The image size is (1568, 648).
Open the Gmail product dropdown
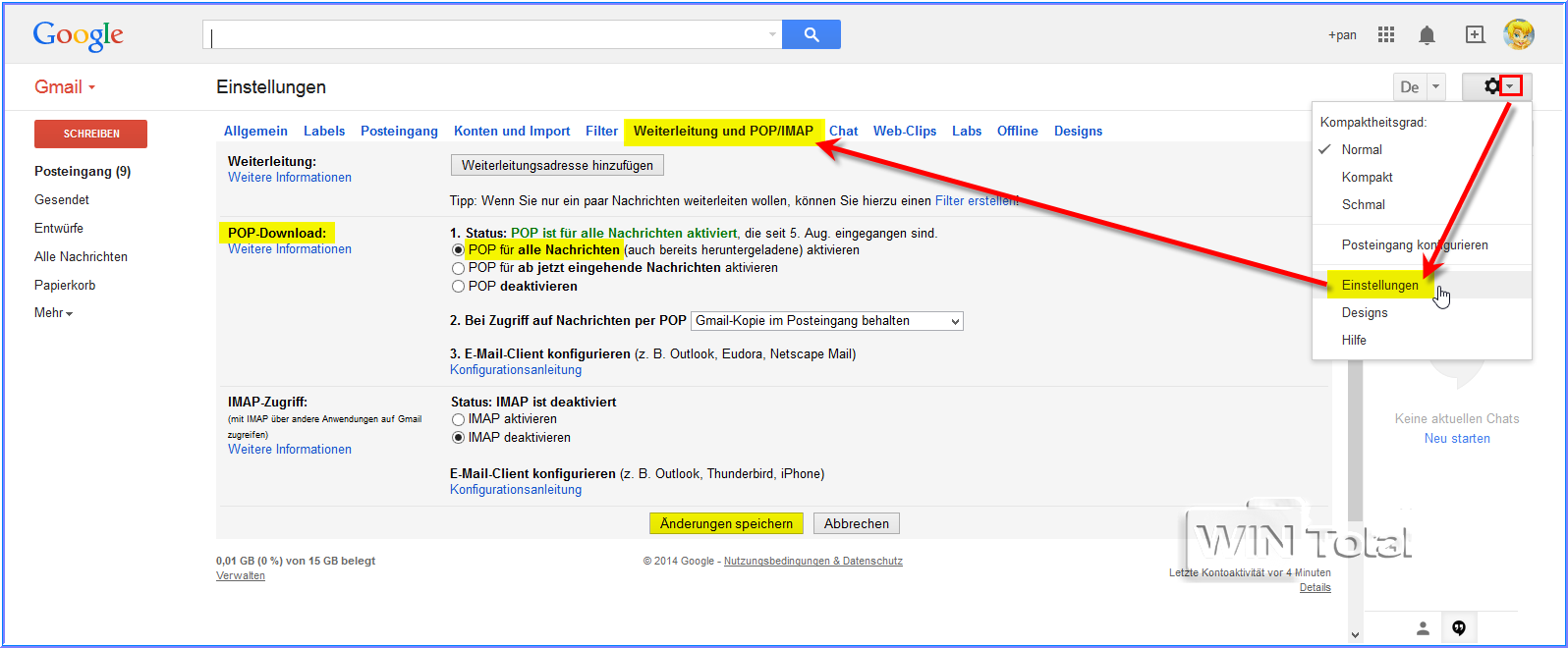click(x=65, y=87)
